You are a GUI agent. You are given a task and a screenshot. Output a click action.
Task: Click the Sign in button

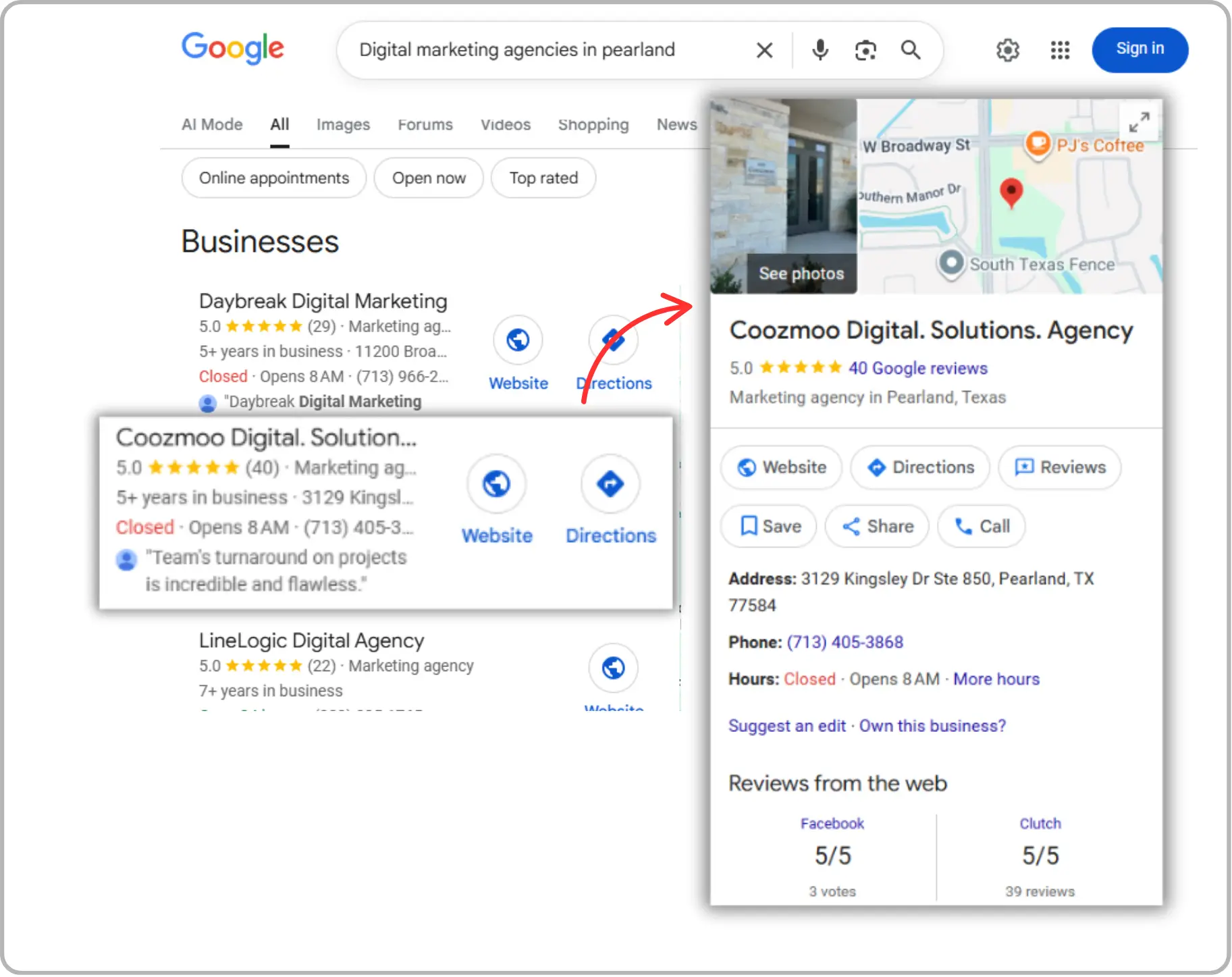point(1140,50)
